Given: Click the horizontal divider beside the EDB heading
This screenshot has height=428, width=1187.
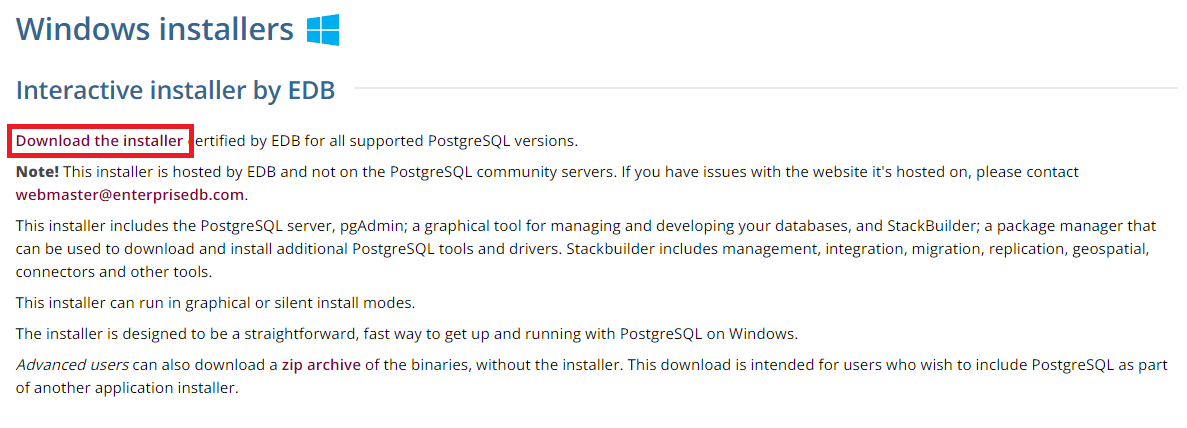Looking at the screenshot, I should (x=760, y=89).
